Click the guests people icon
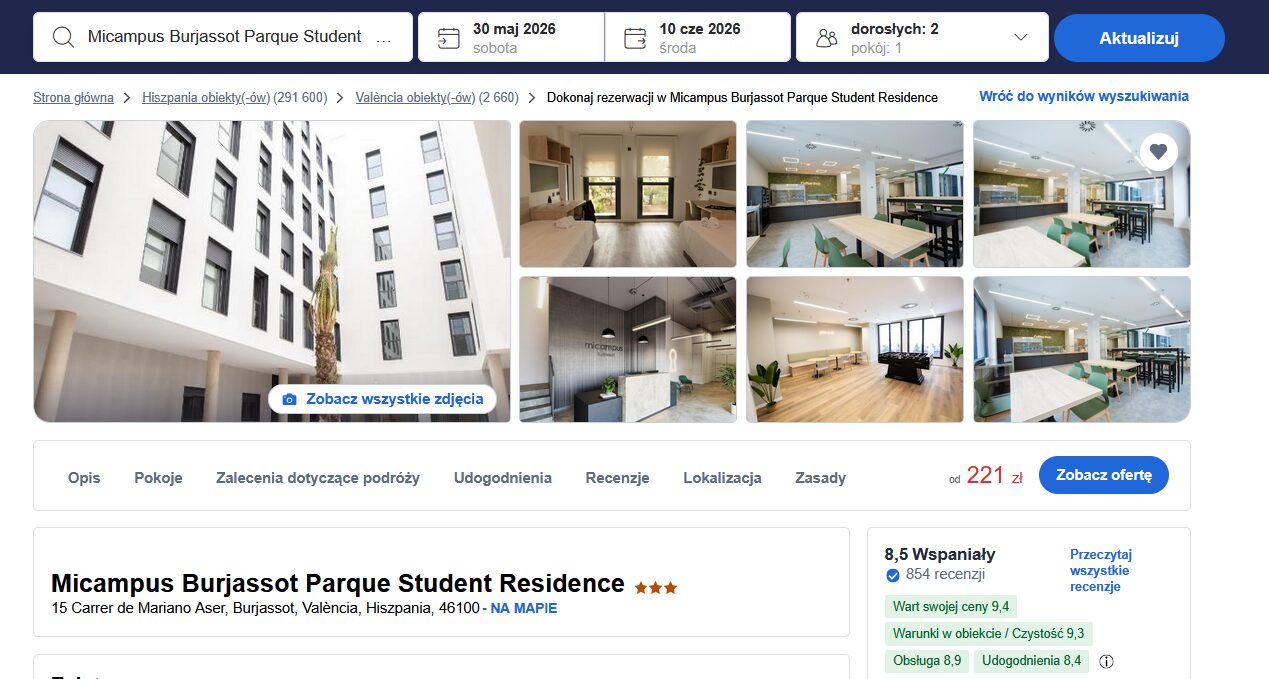 coord(826,38)
